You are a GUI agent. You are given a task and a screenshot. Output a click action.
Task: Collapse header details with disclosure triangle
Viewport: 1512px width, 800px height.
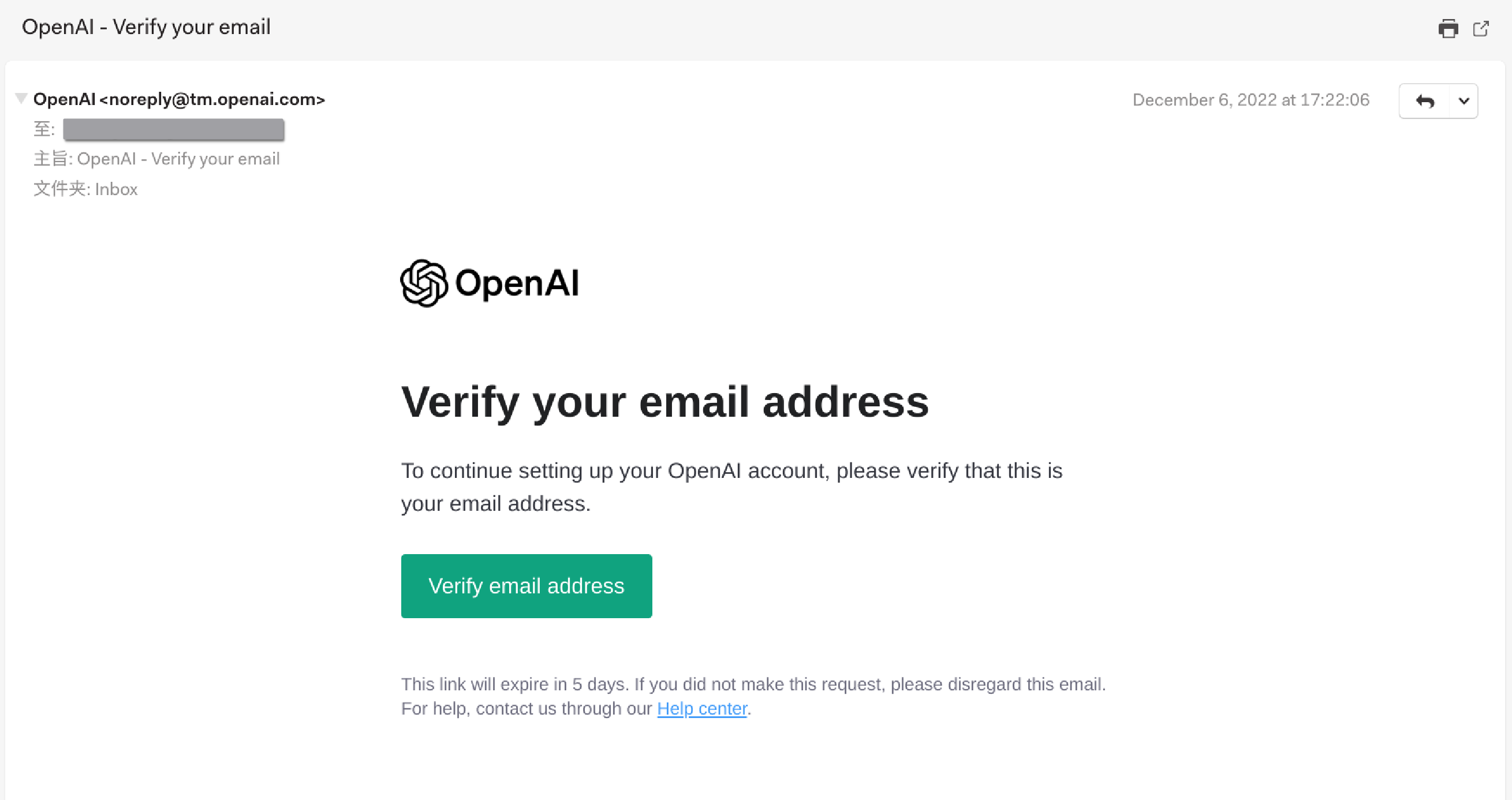click(21, 98)
